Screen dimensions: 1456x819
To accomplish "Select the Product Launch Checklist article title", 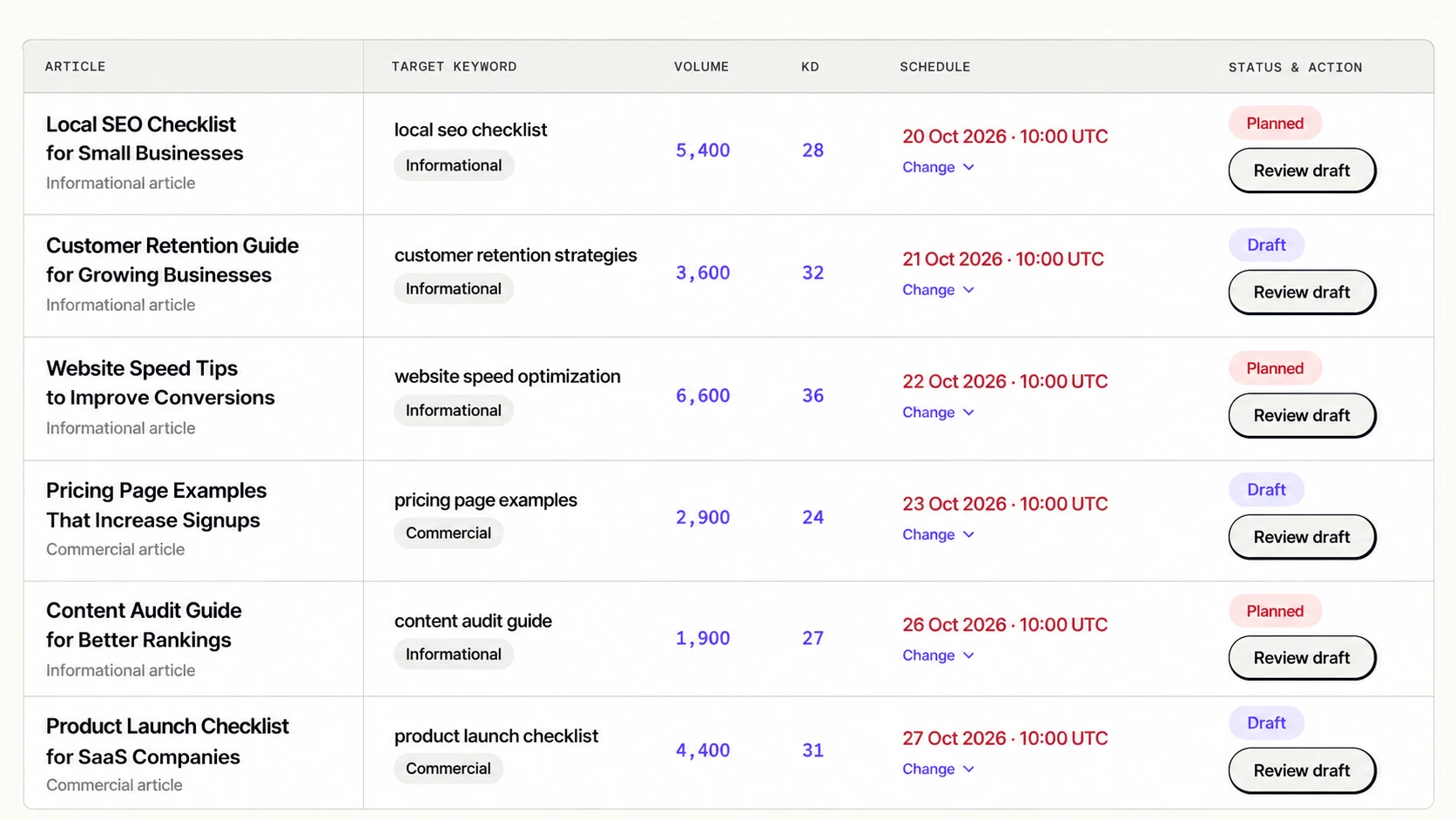I will pyautogui.click(x=167, y=742).
